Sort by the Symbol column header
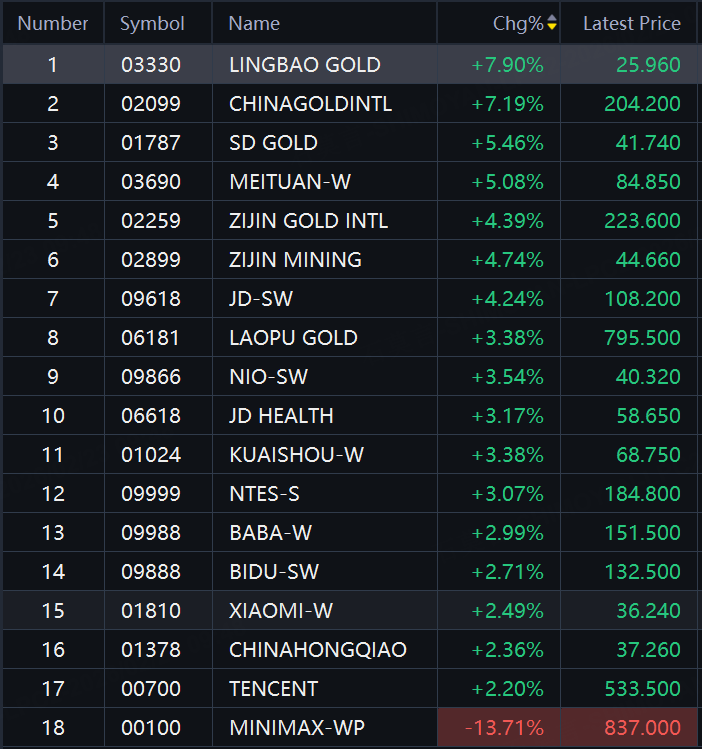 coord(152,23)
